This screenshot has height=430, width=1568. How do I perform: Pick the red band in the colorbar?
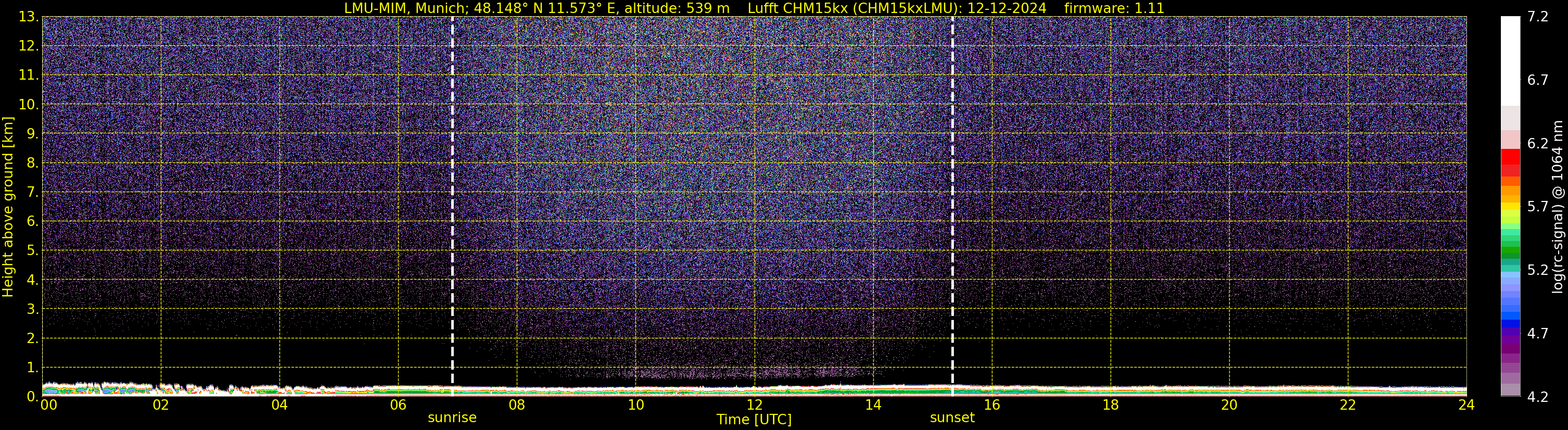coord(1510,157)
